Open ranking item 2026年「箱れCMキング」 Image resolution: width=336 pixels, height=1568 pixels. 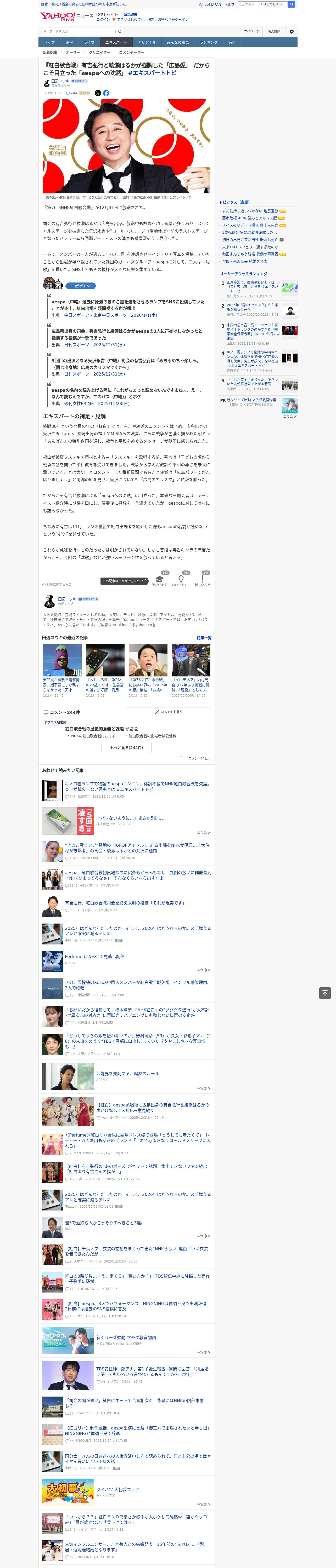coord(253,307)
